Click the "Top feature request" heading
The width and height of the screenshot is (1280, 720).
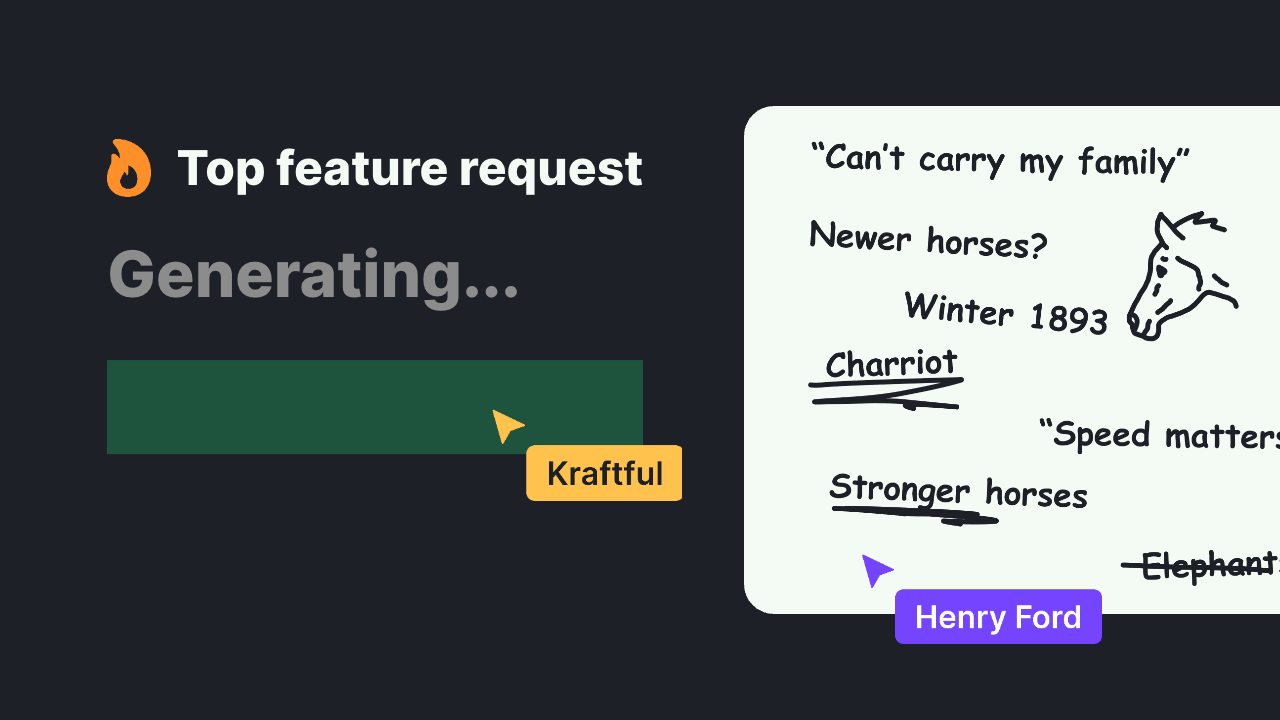click(x=410, y=168)
